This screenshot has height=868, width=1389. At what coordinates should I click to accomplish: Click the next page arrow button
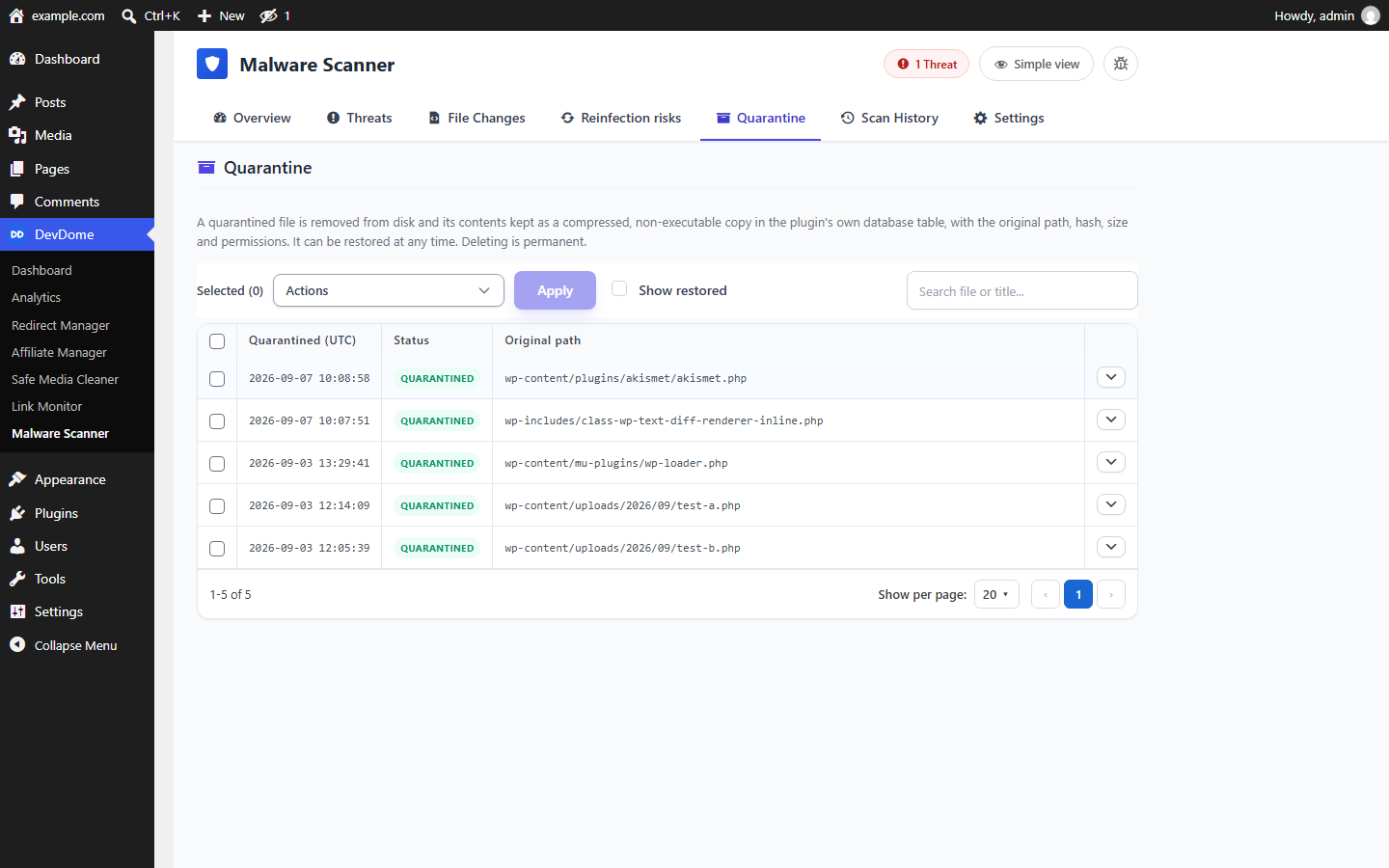tap(1111, 594)
